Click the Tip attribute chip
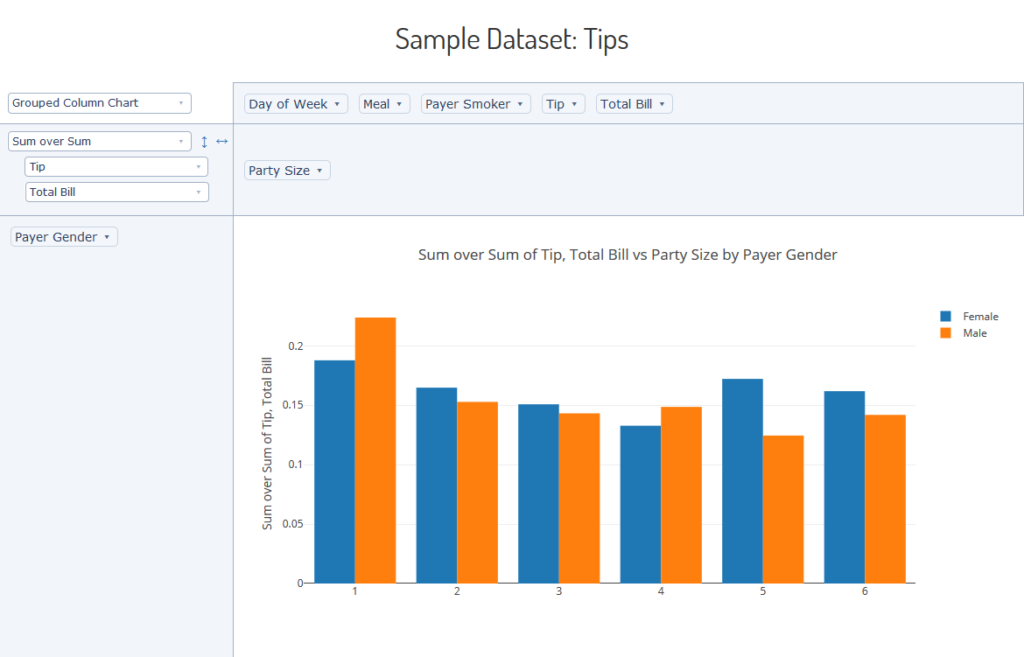Screen dimensions: 1024x657 [563, 104]
